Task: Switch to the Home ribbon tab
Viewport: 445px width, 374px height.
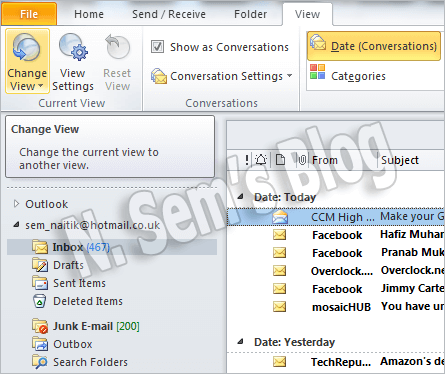Action: tap(89, 14)
